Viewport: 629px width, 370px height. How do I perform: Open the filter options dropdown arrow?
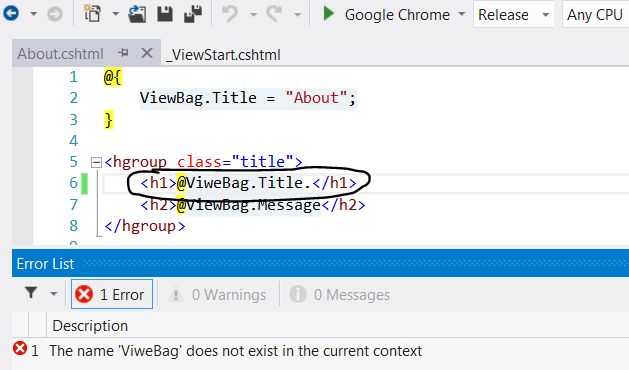53,294
